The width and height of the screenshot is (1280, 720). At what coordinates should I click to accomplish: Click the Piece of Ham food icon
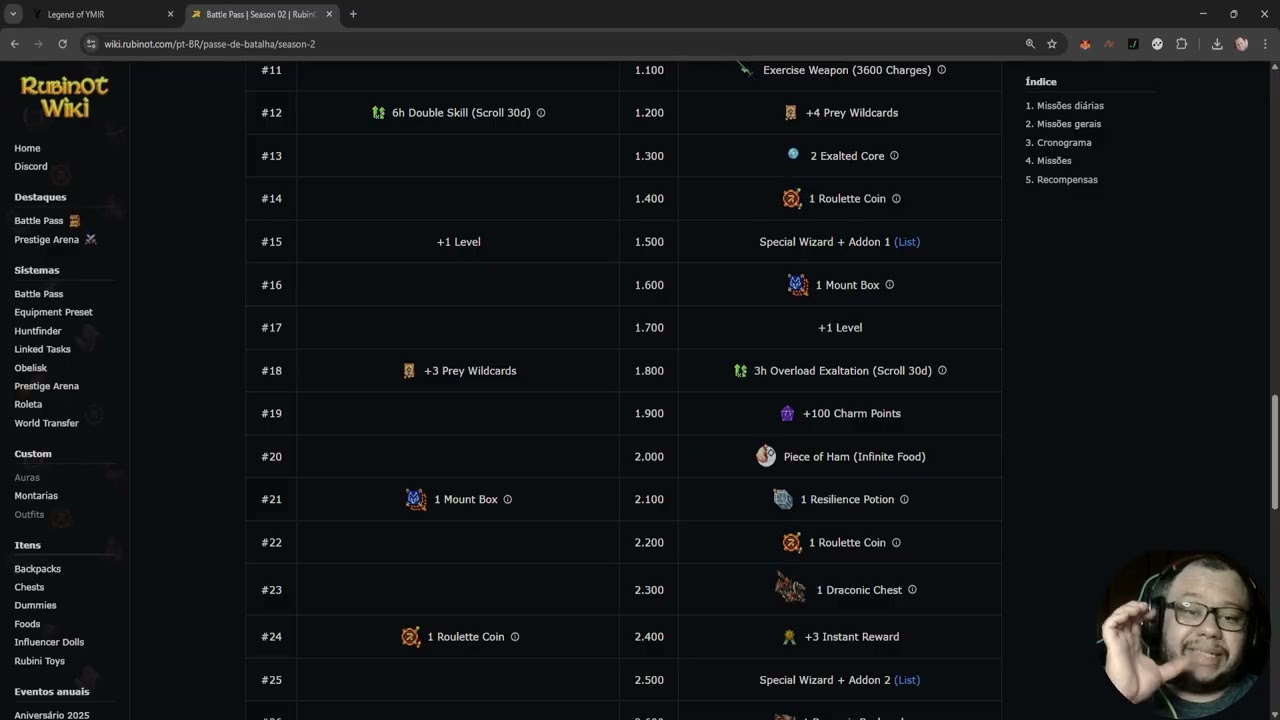[766, 456]
